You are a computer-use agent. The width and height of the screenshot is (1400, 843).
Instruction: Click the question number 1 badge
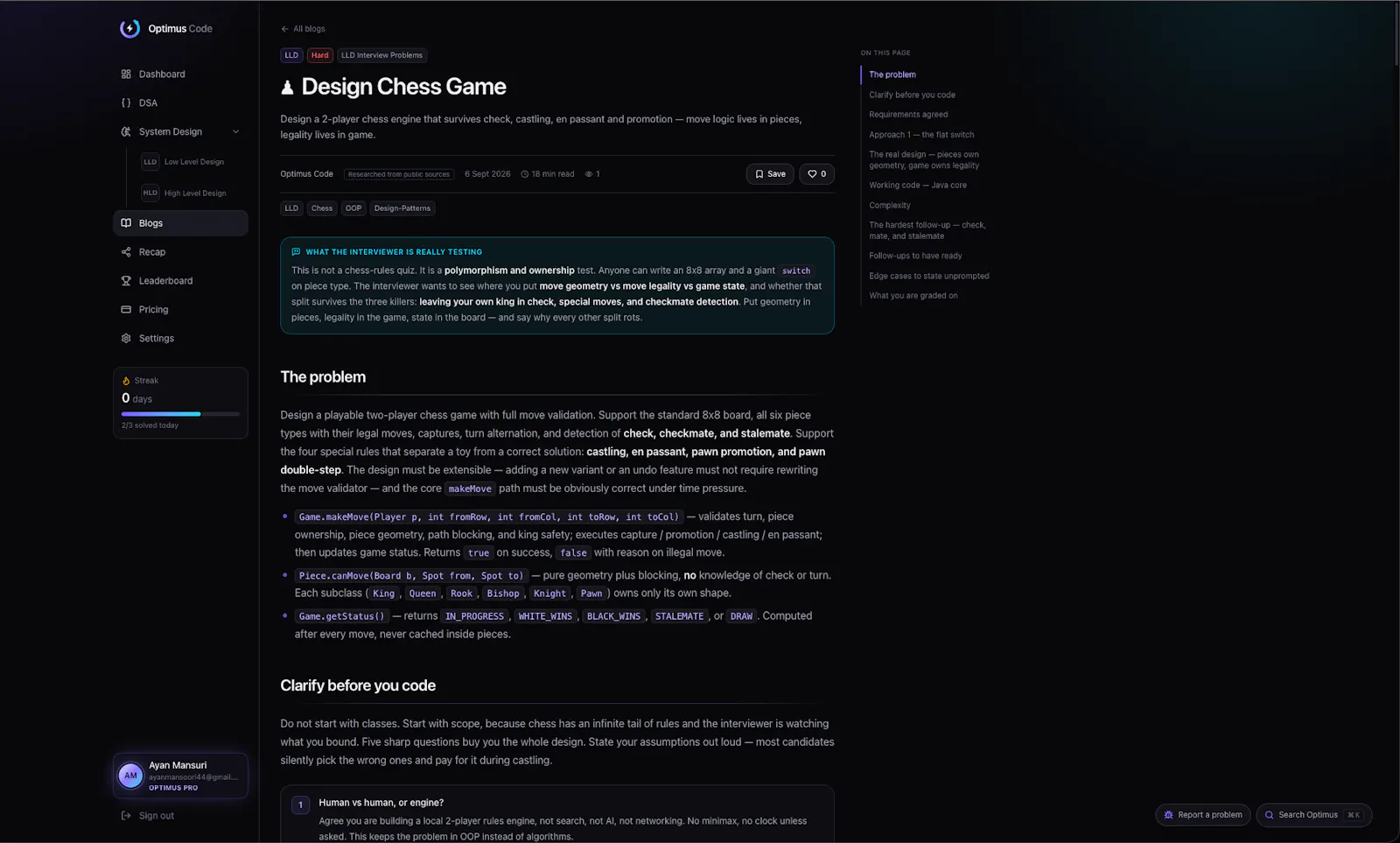(x=300, y=805)
